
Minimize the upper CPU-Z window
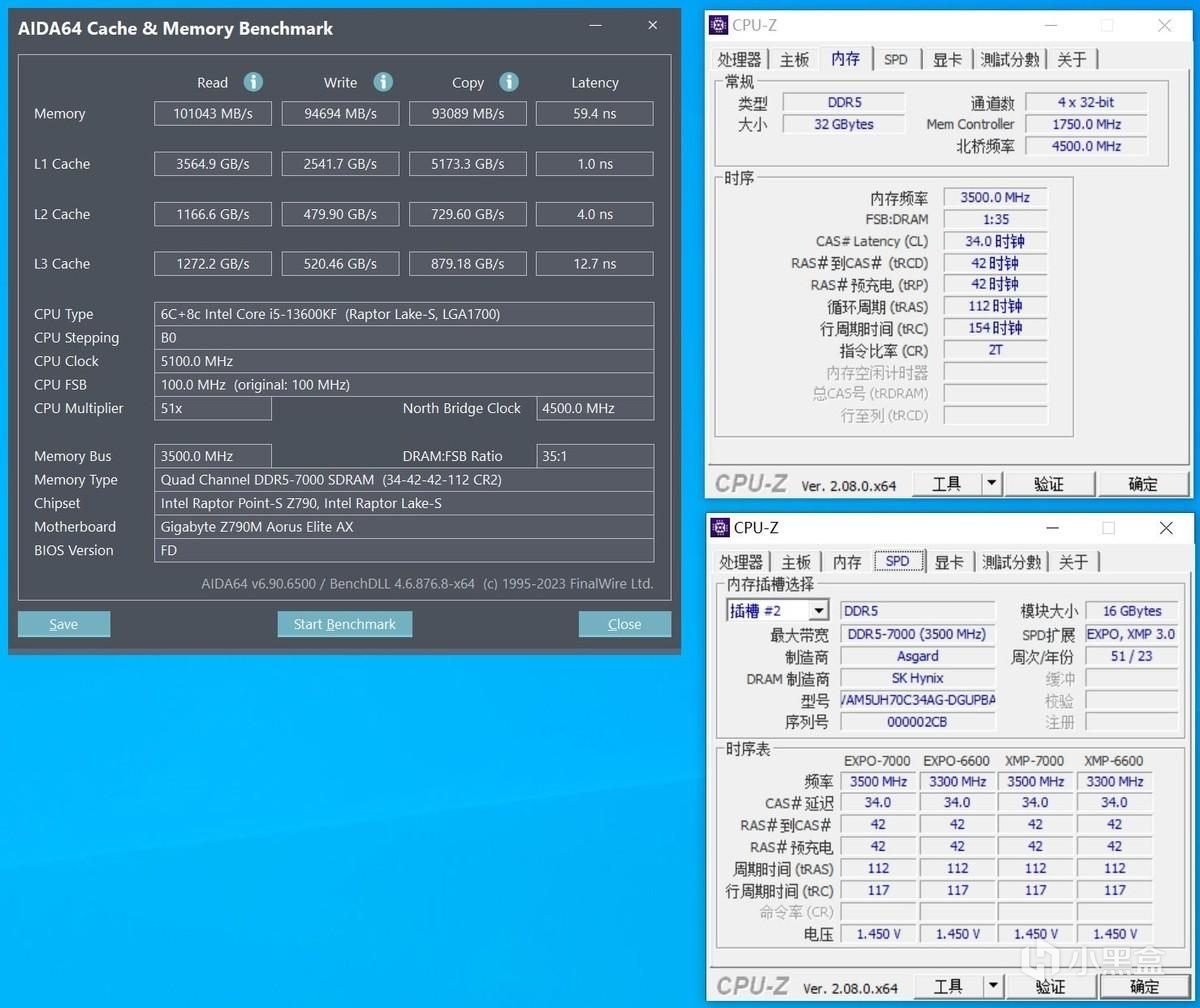1049,25
